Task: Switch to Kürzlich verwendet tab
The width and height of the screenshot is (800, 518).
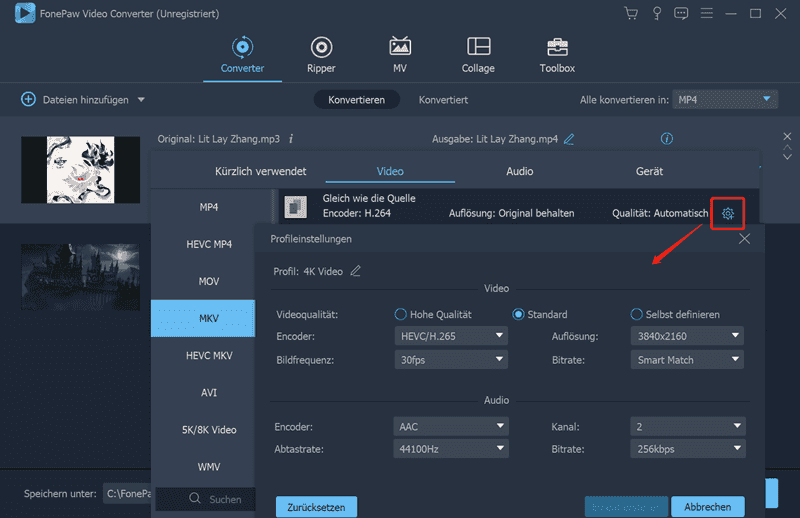Action: 260,171
